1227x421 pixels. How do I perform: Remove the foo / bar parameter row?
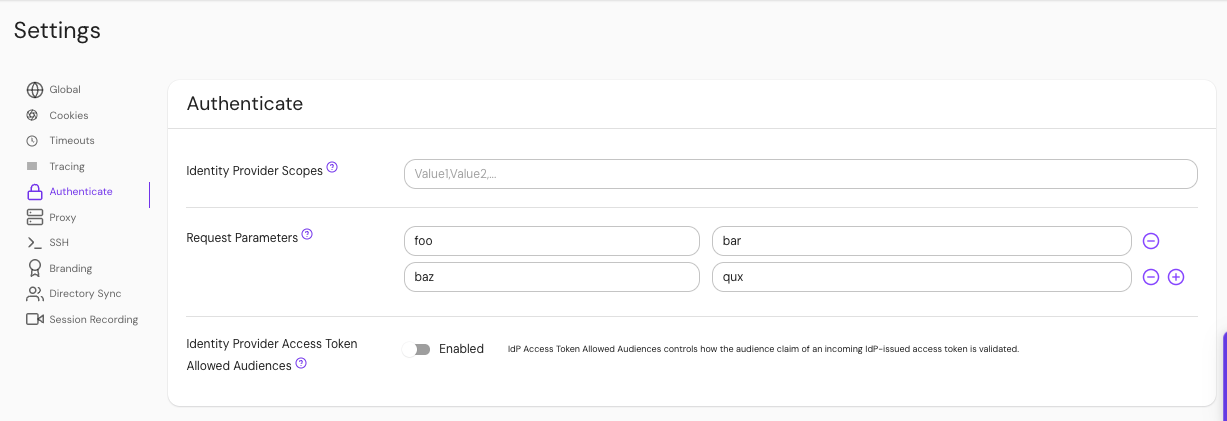click(x=1151, y=241)
